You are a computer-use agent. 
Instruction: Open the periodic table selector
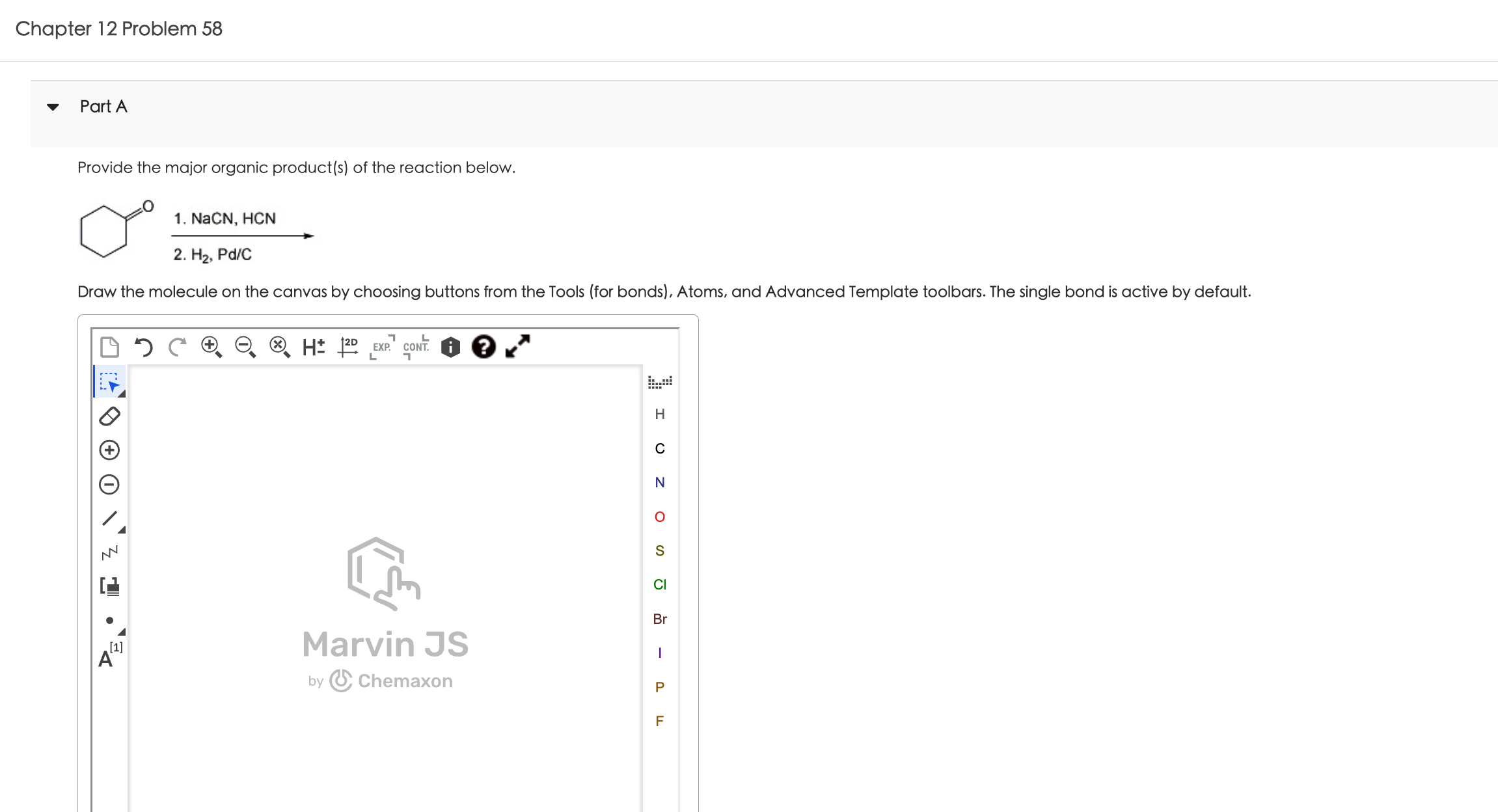point(660,382)
